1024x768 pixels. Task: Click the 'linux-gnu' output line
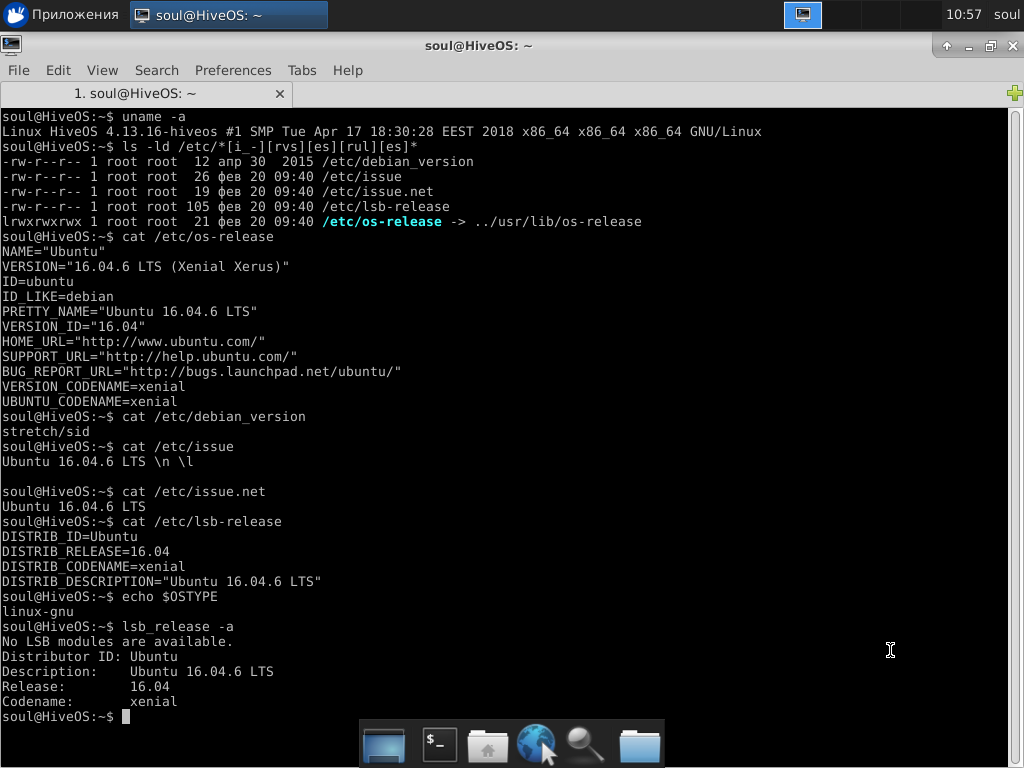tap(37, 613)
